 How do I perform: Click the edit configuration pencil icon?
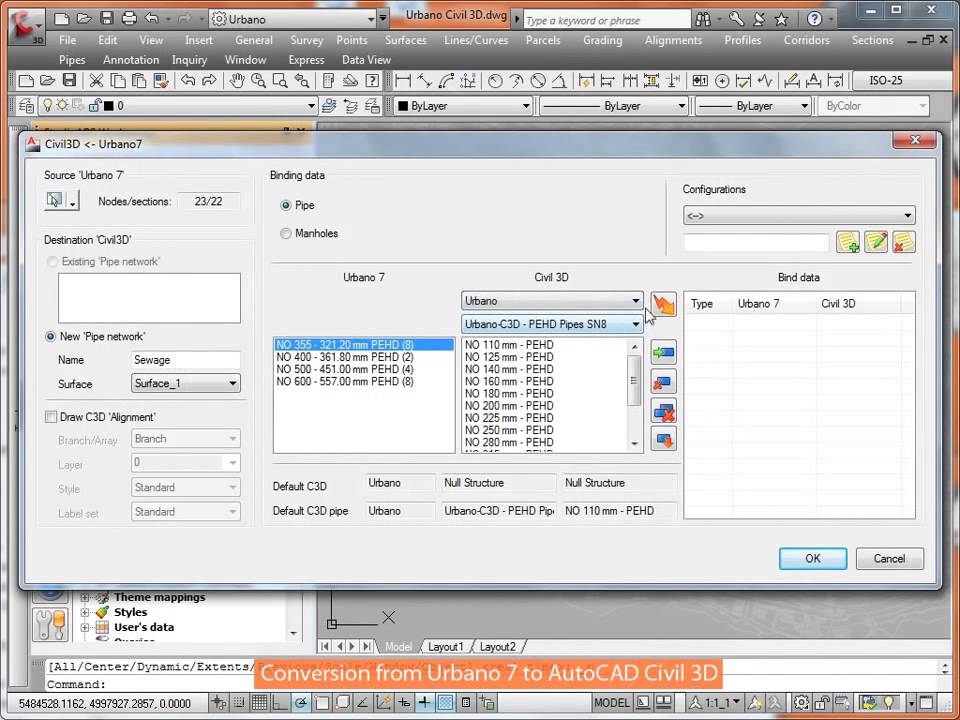click(876, 242)
